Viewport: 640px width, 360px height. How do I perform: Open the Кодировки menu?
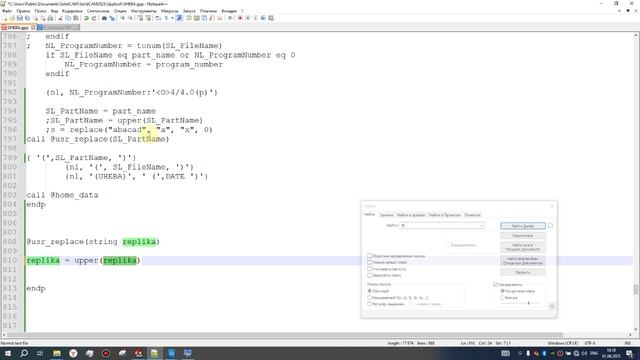[72, 11]
